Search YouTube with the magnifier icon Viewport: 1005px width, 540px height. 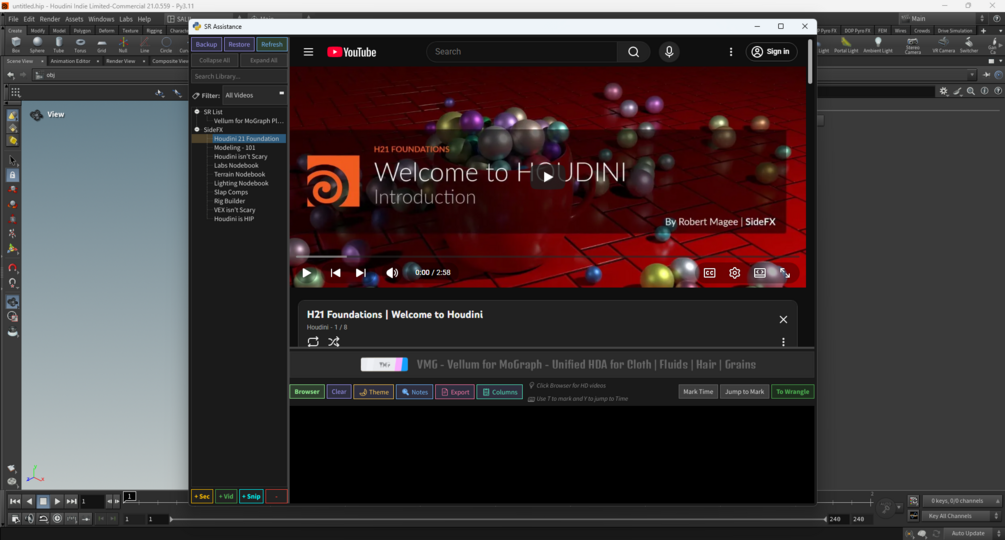[633, 52]
